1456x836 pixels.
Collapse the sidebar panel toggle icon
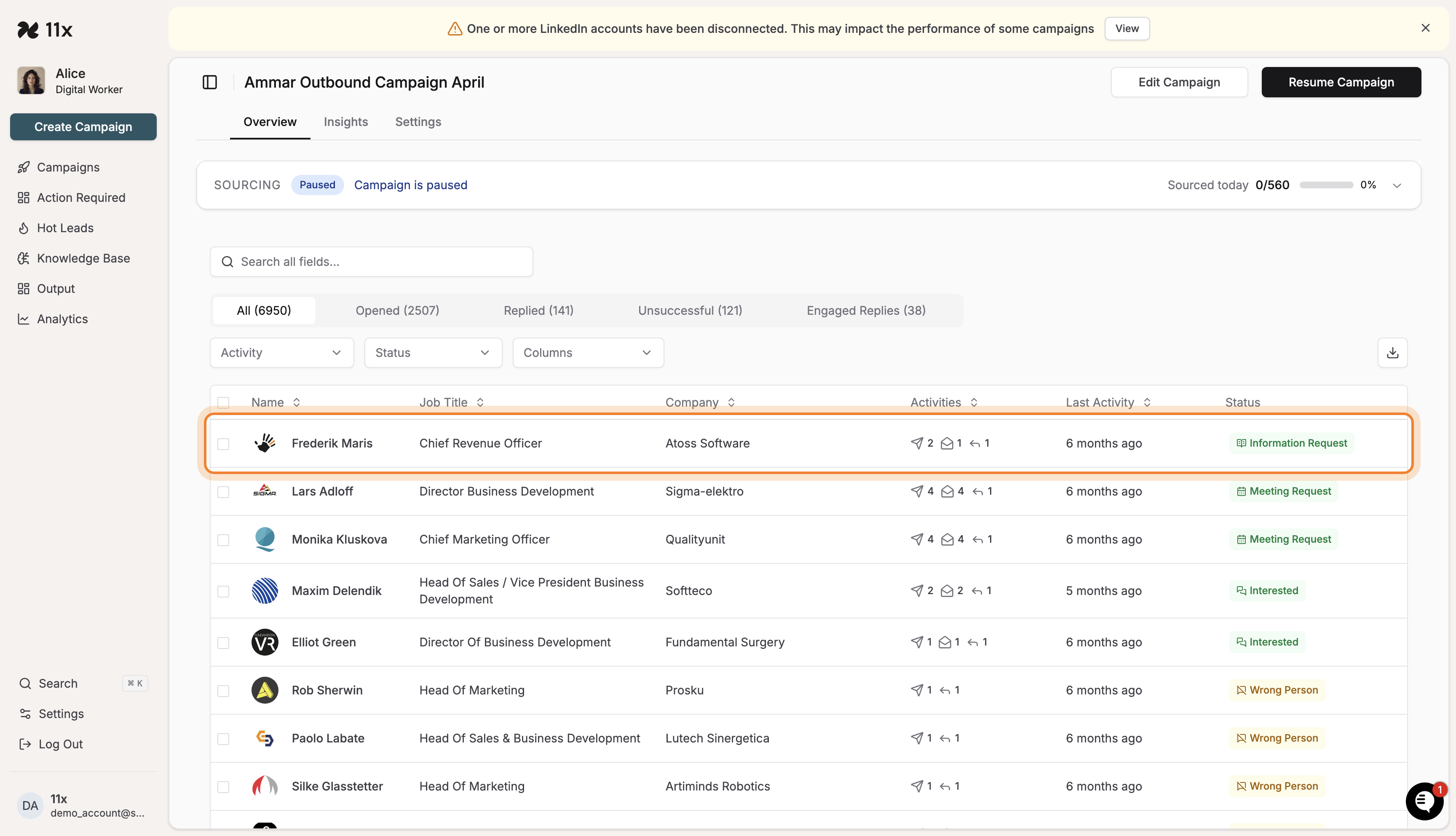tap(209, 82)
